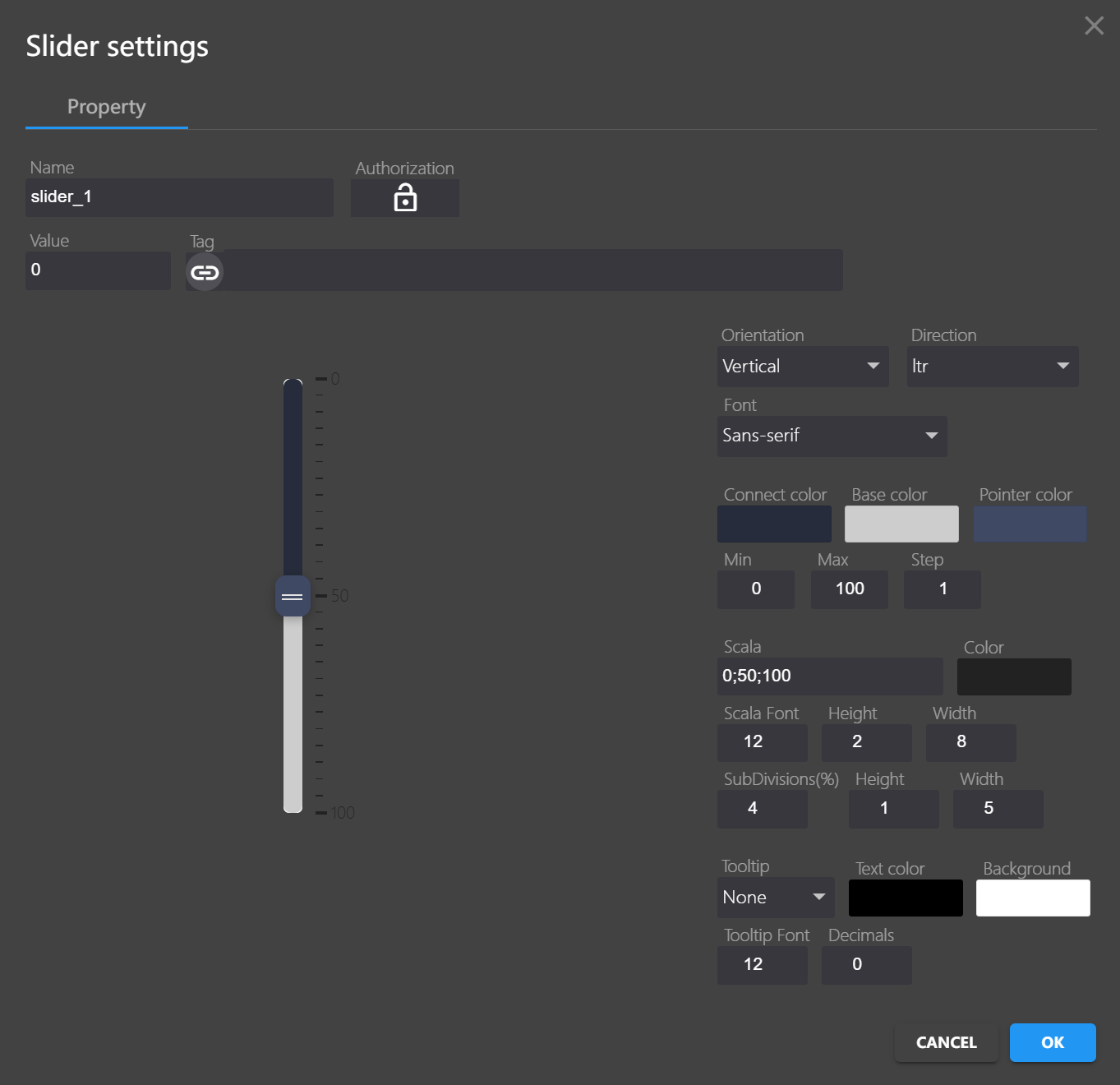This screenshot has width=1120, height=1085.
Task: Close the Slider settings dialog
Action: [1094, 25]
